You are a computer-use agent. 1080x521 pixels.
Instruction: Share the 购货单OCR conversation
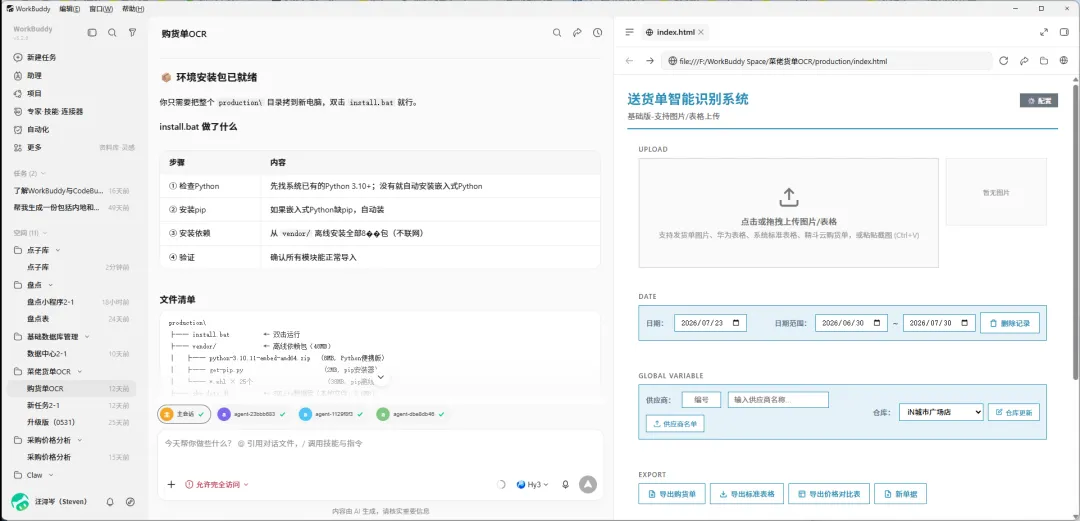click(x=577, y=32)
